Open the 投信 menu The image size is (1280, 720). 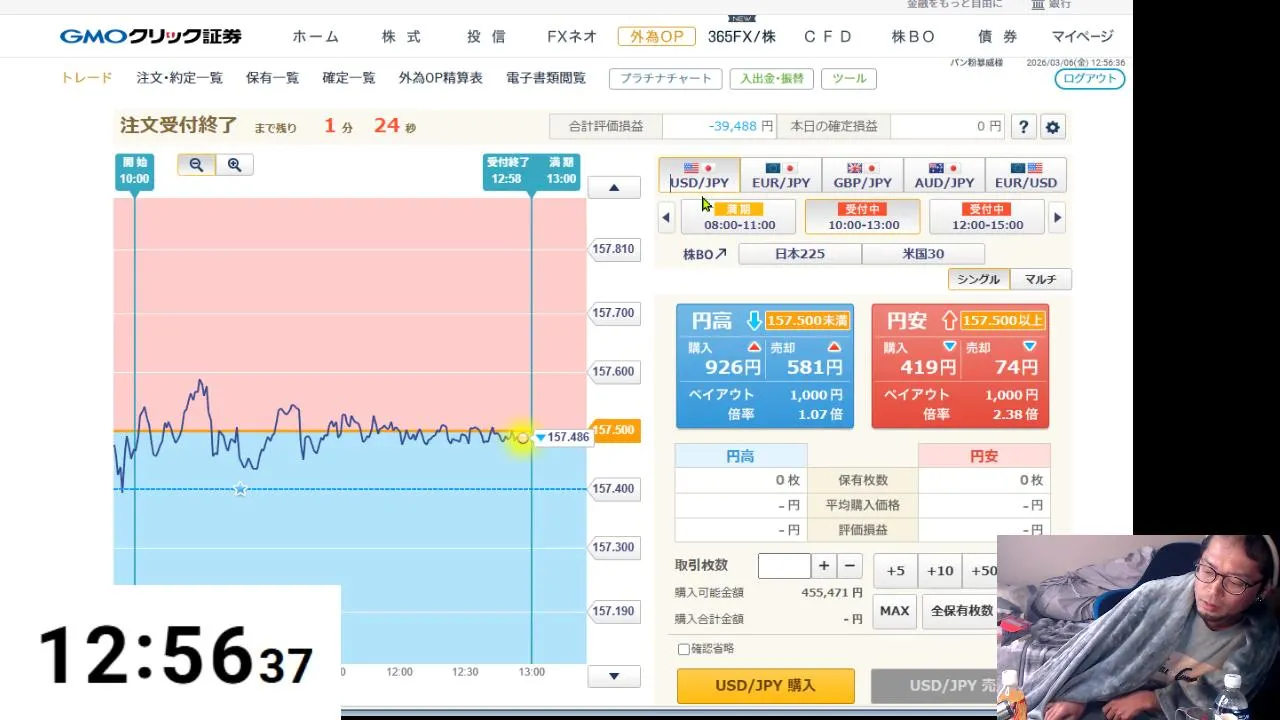coord(486,36)
